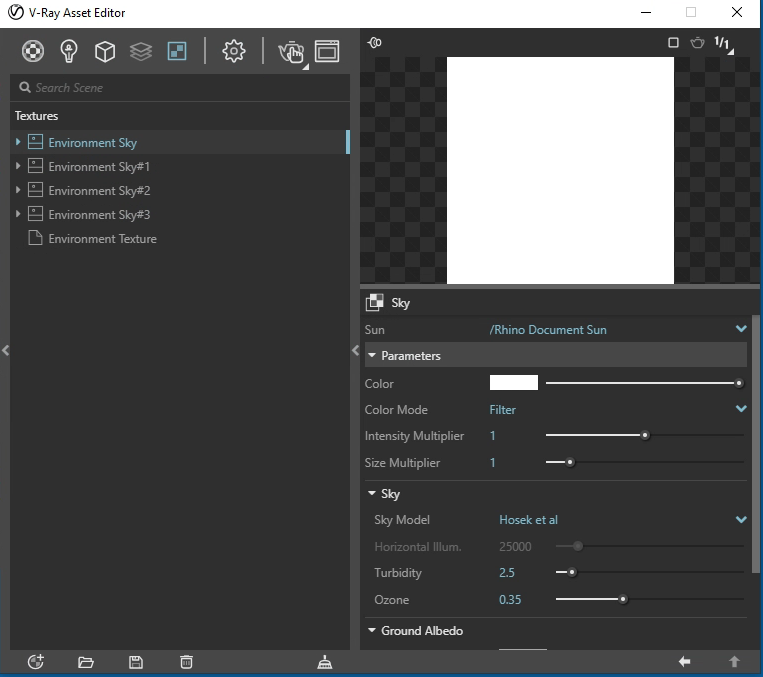Image resolution: width=763 pixels, height=677 pixels.
Task: Click the white texture preview thumbnail
Action: tap(560, 170)
